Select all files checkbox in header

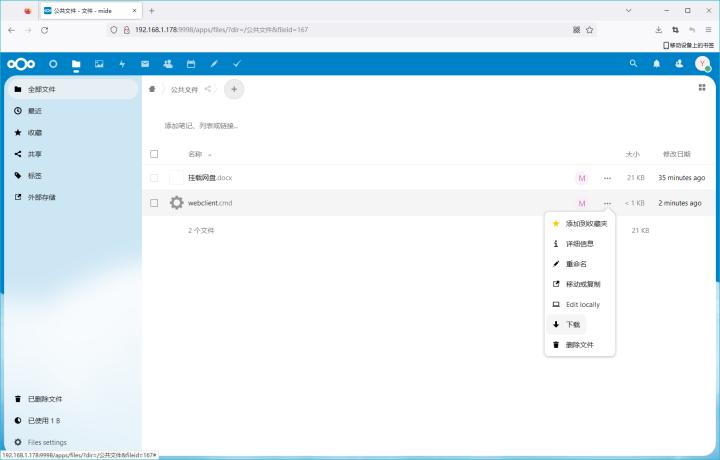tap(154, 154)
